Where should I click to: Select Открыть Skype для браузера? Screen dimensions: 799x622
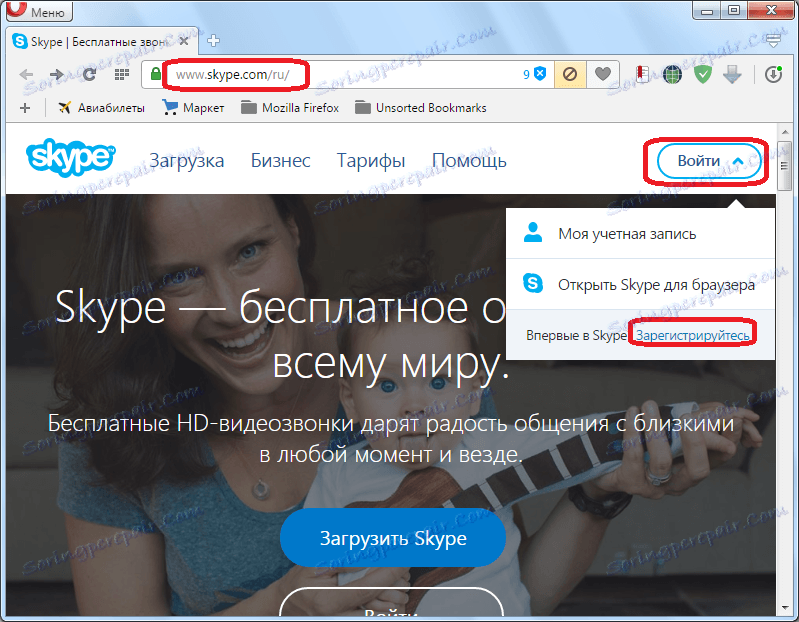click(641, 284)
